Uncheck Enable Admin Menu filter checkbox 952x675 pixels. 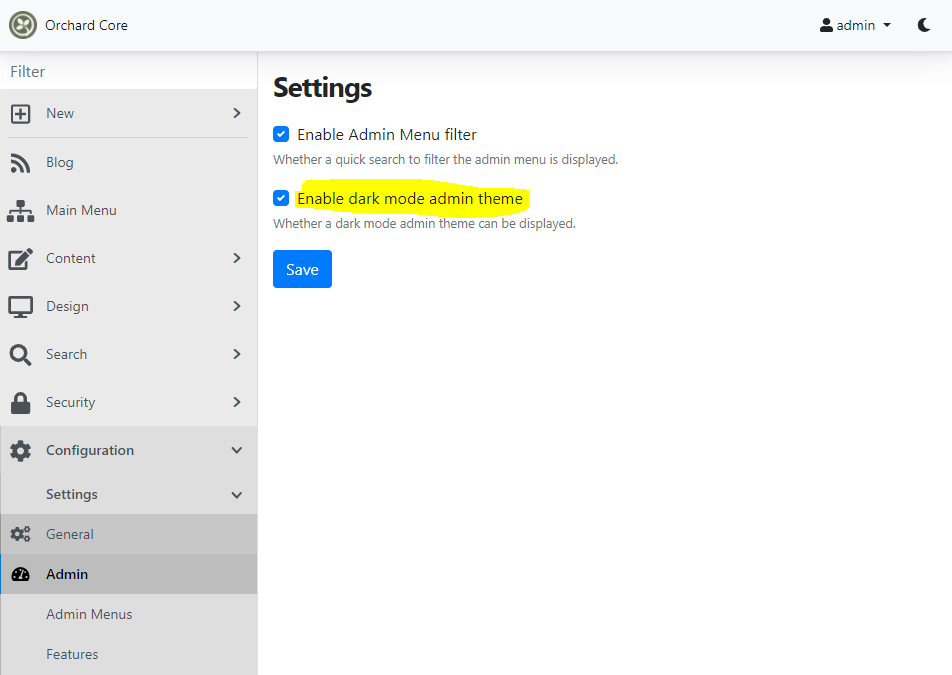pyautogui.click(x=280, y=134)
